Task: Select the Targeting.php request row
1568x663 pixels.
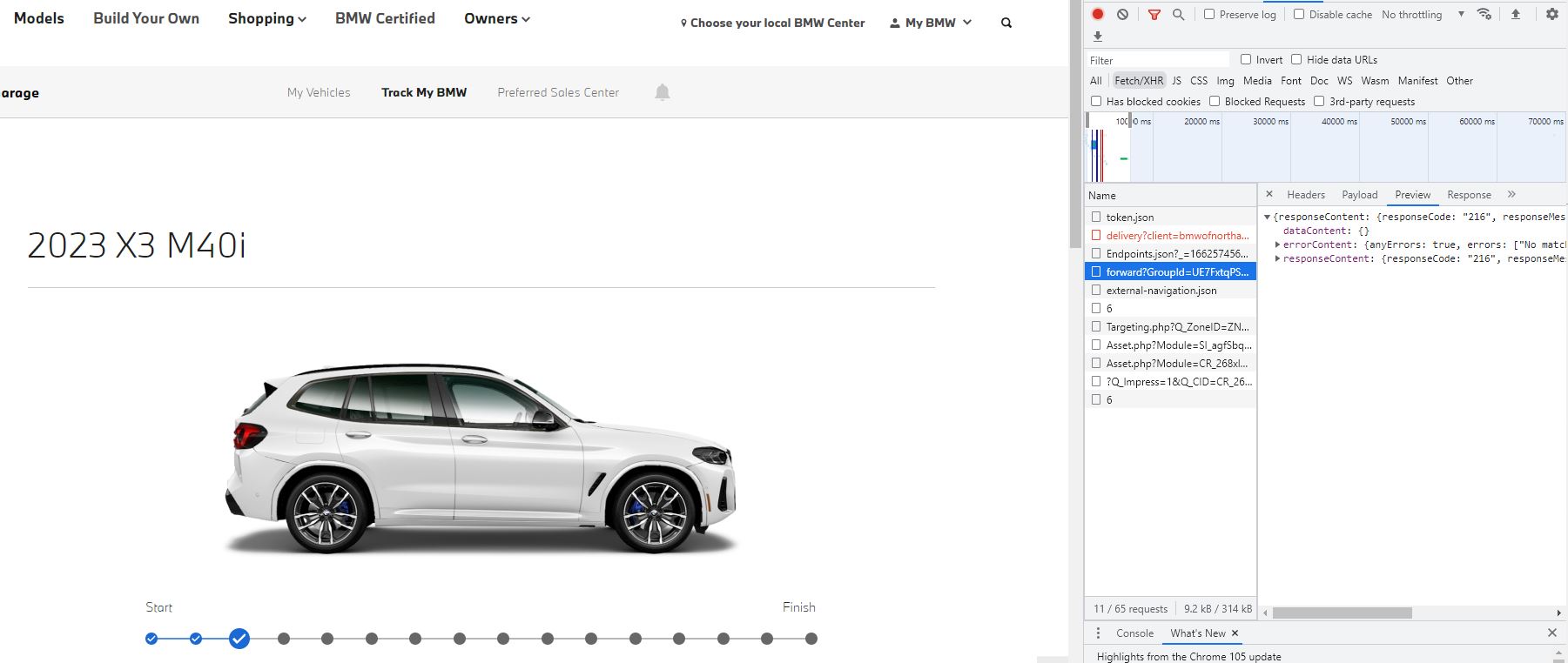Action: pos(1170,326)
